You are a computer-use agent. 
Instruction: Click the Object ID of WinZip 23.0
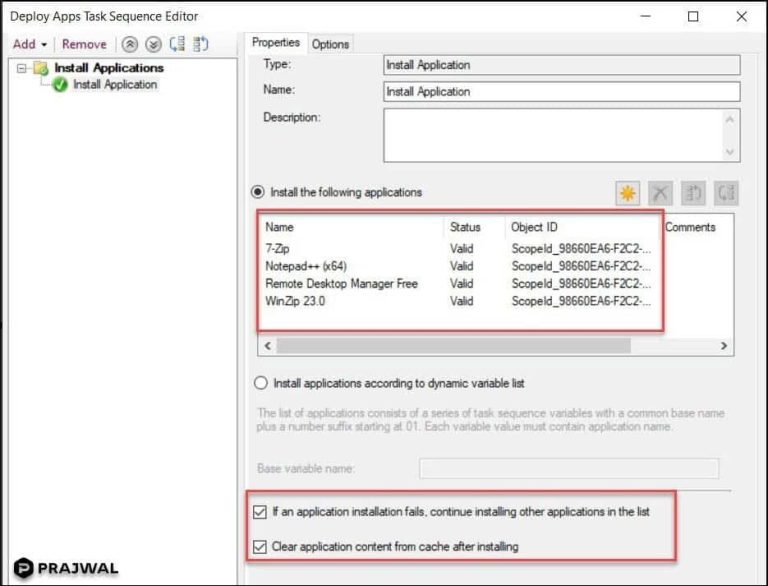point(581,301)
